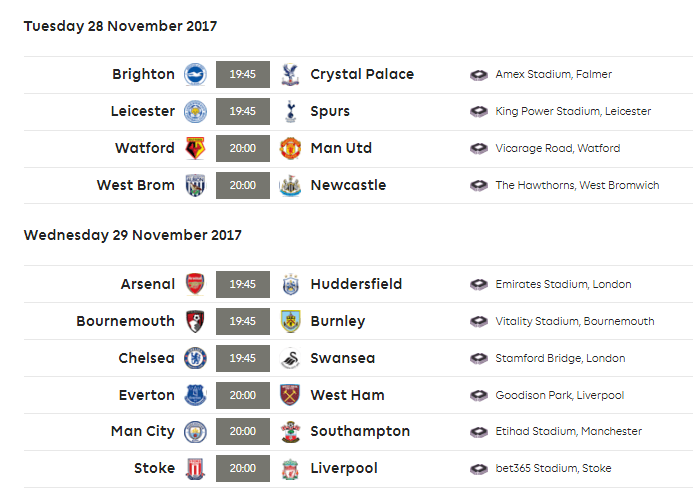This screenshot has width=693, height=498.
Task: Click the Crystal Palace club crest
Action: coord(290,74)
